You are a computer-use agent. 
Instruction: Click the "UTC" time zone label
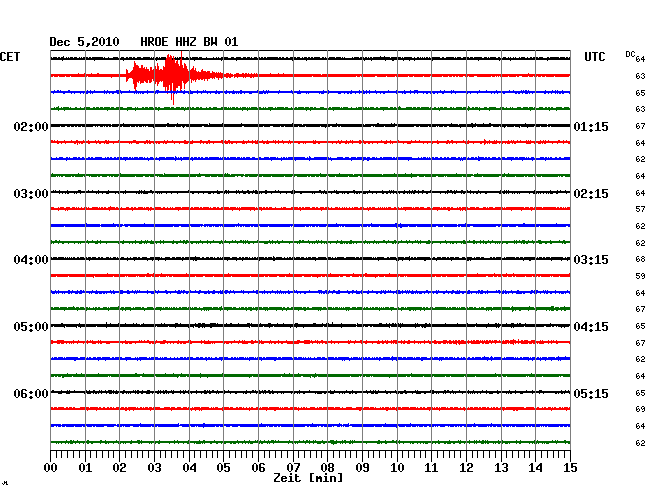[x=595, y=57]
